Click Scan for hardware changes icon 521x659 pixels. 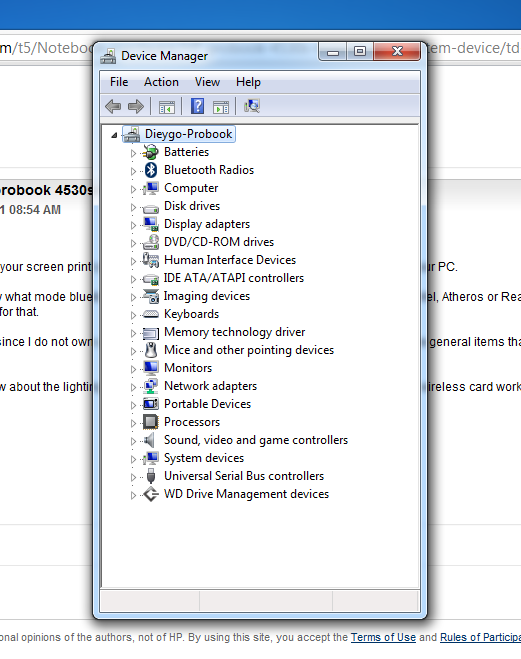point(252,106)
